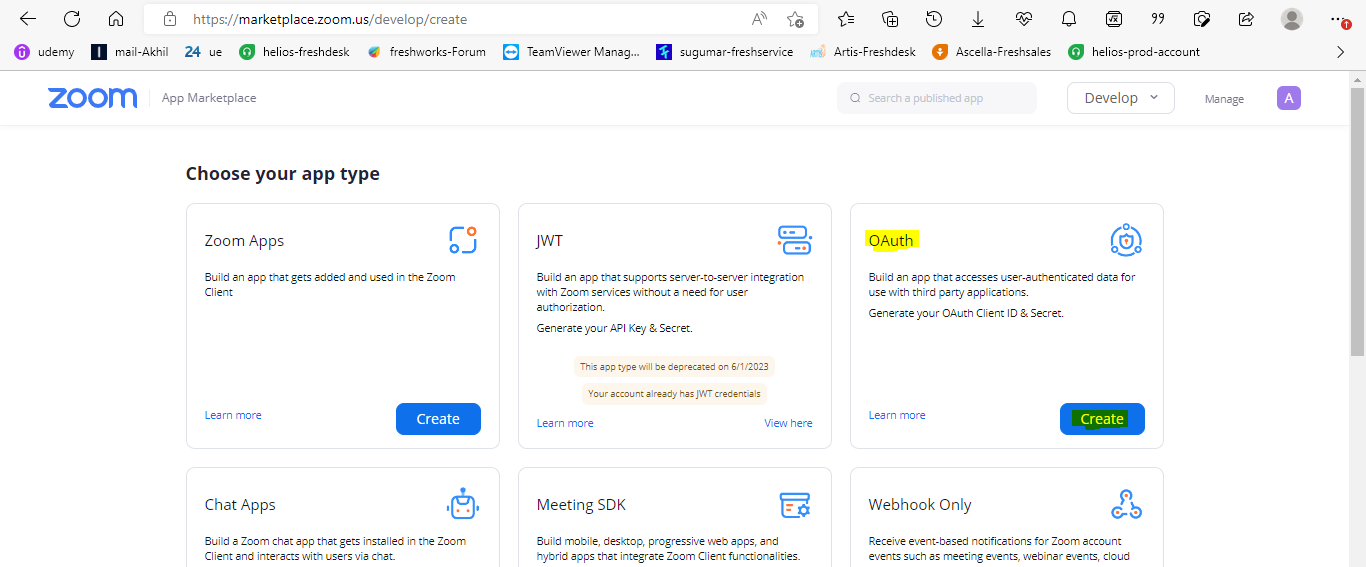The height and width of the screenshot is (567, 1366).
Task: Add this page to favorites star-plus icon
Action: point(795,19)
